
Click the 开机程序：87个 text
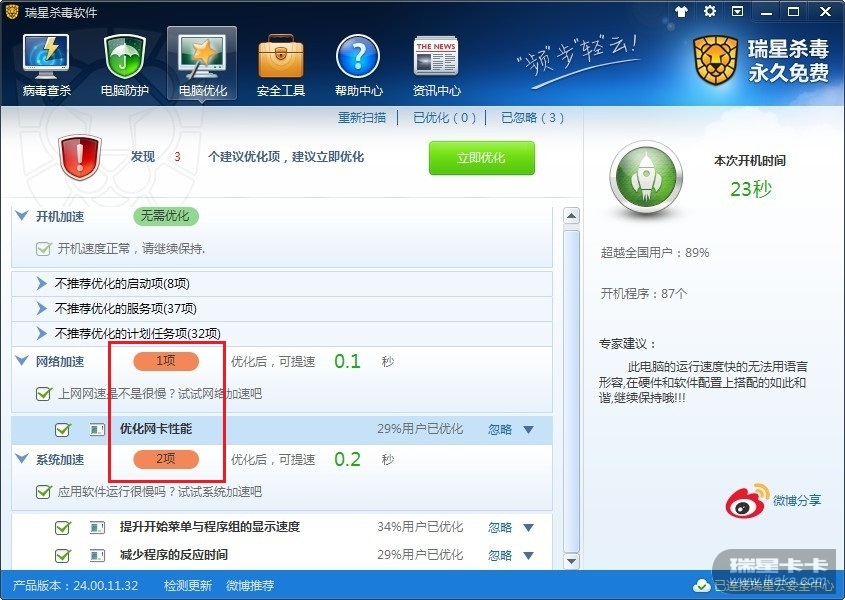(644, 294)
